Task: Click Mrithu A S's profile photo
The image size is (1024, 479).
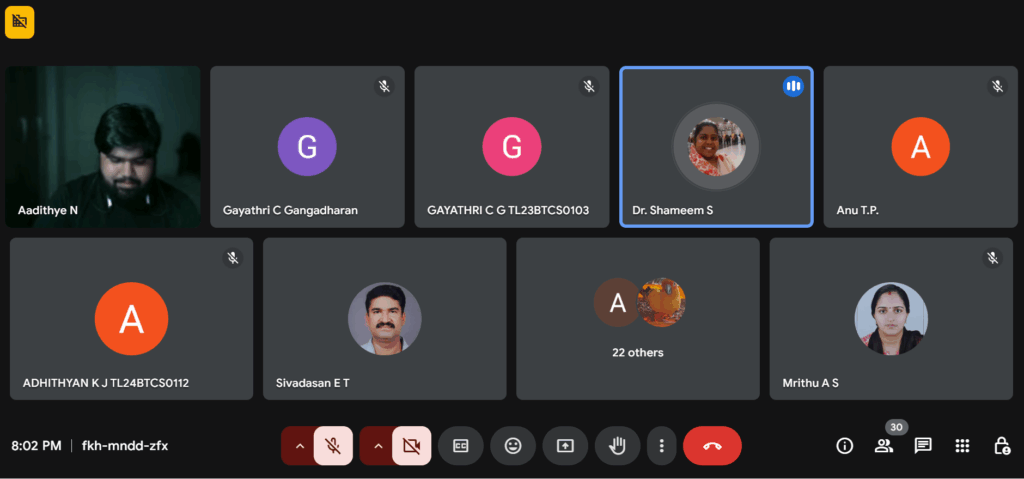Action: click(891, 319)
